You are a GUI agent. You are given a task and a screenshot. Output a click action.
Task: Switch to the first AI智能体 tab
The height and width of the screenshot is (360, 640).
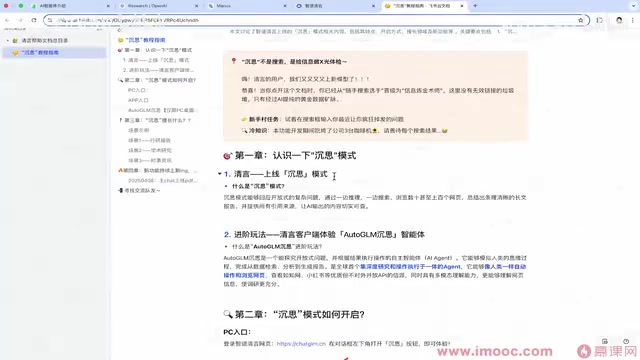pos(69,6)
